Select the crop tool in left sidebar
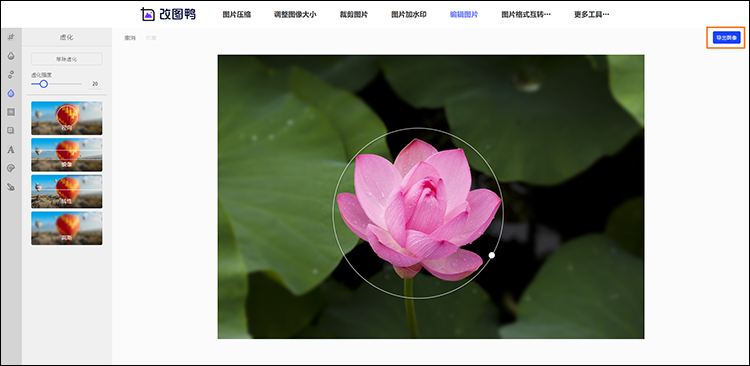Viewport: 750px width, 366px height. [x=11, y=37]
